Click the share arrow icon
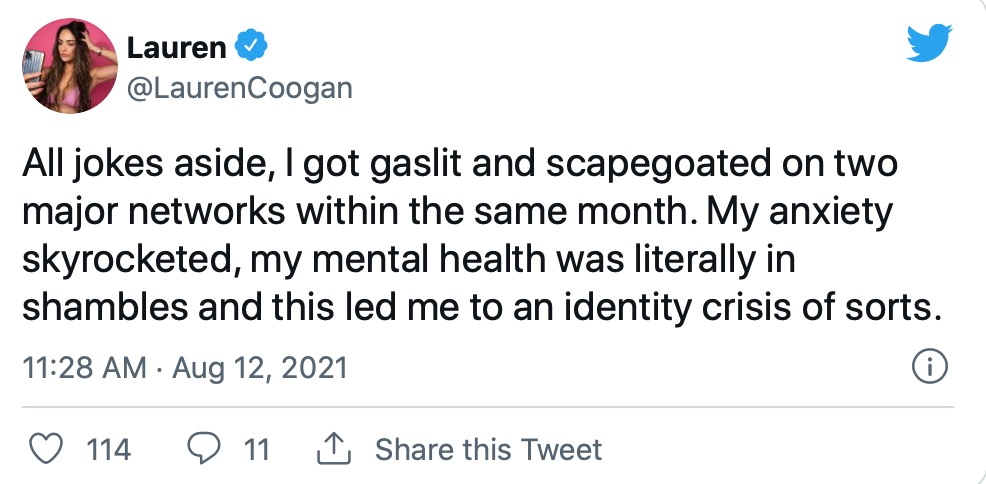Image resolution: width=986 pixels, height=484 pixels. 331,449
